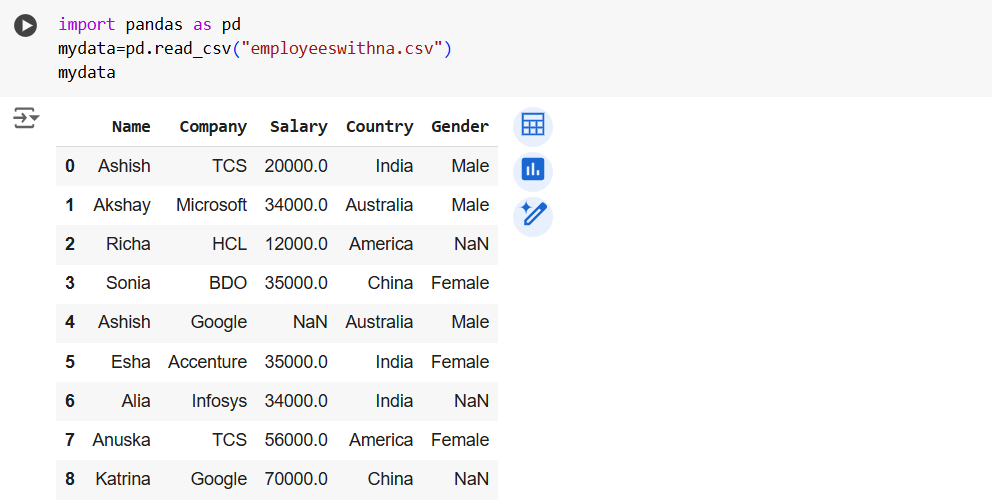Click the Katrina name cell

click(123, 479)
